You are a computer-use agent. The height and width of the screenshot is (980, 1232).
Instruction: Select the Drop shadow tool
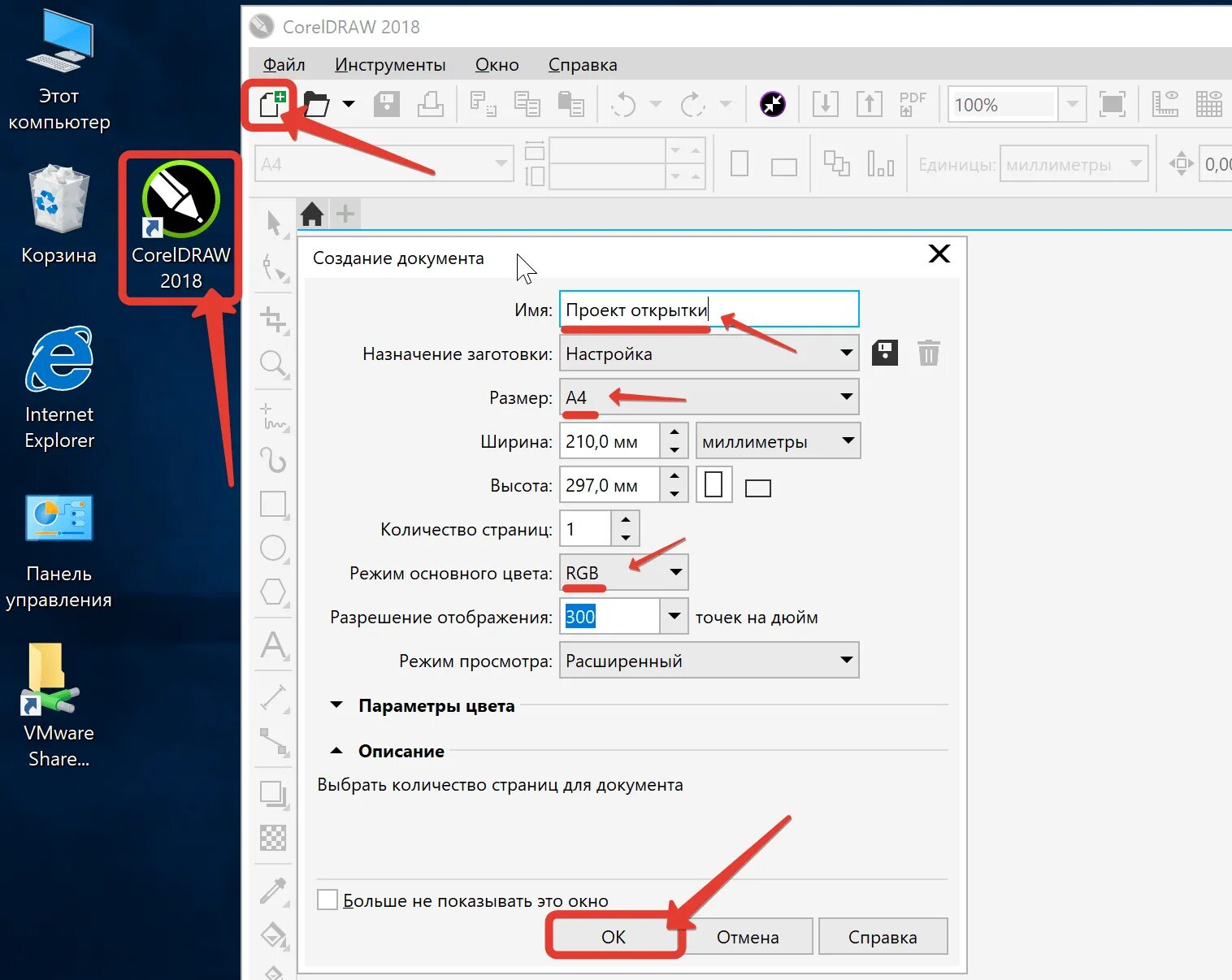(x=275, y=794)
